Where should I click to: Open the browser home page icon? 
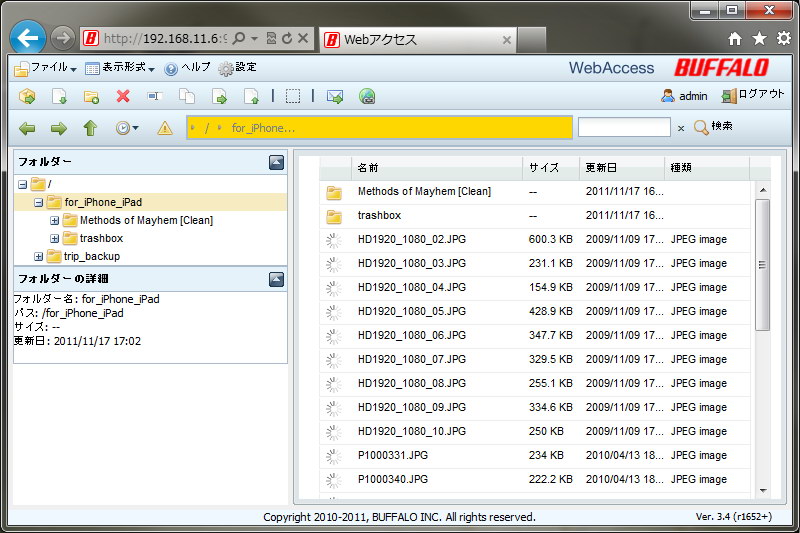point(735,38)
